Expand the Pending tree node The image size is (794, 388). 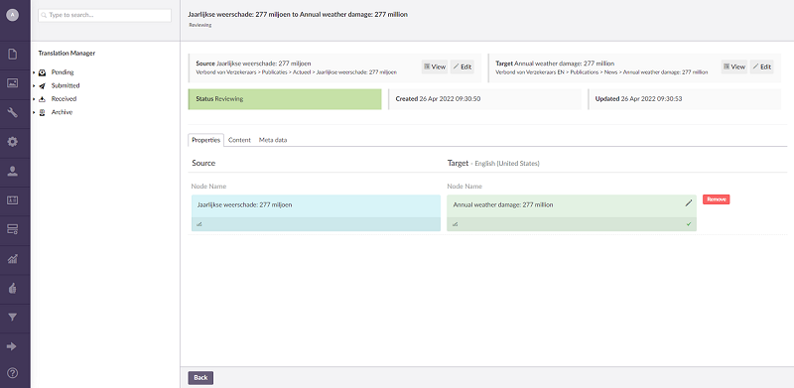tap(34, 72)
